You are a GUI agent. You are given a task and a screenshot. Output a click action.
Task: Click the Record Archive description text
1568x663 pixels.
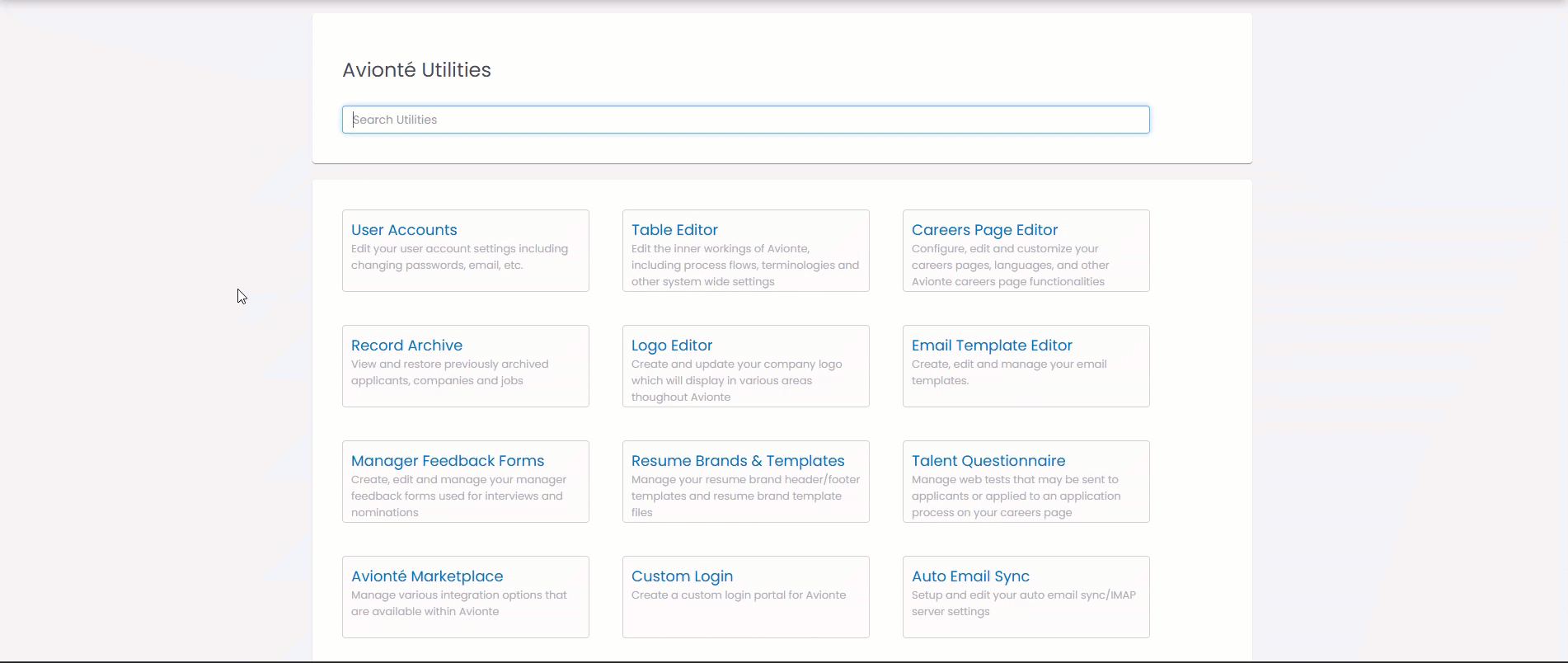pyautogui.click(x=449, y=373)
